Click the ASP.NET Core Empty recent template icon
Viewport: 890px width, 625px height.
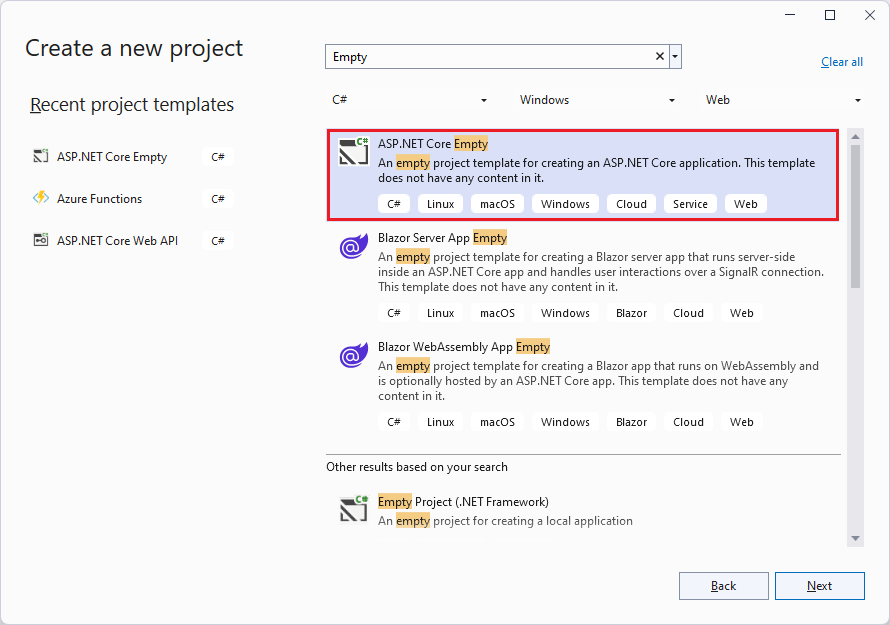pos(40,156)
